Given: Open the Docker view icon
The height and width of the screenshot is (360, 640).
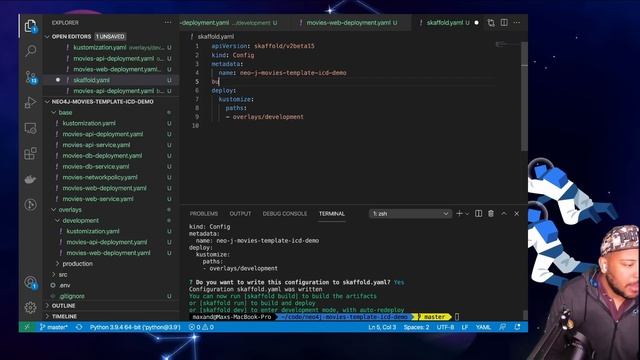Looking at the screenshot, I should click(31, 179).
